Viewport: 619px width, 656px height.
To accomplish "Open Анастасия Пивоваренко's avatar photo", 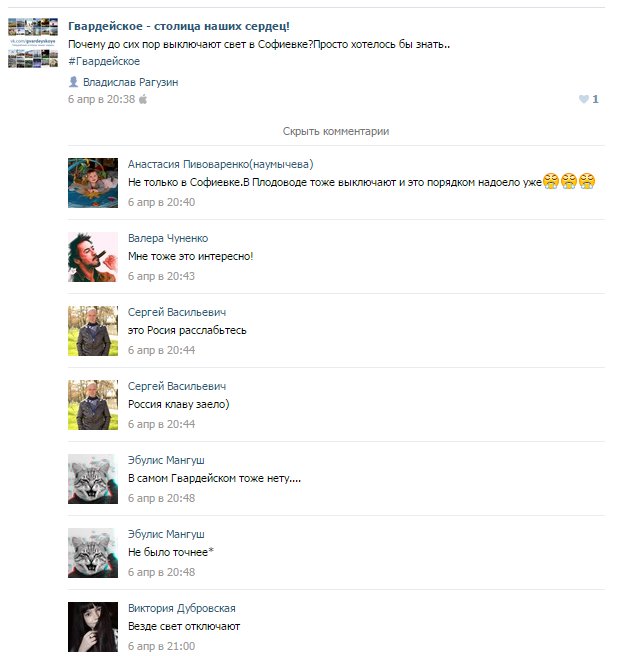I will coord(93,183).
